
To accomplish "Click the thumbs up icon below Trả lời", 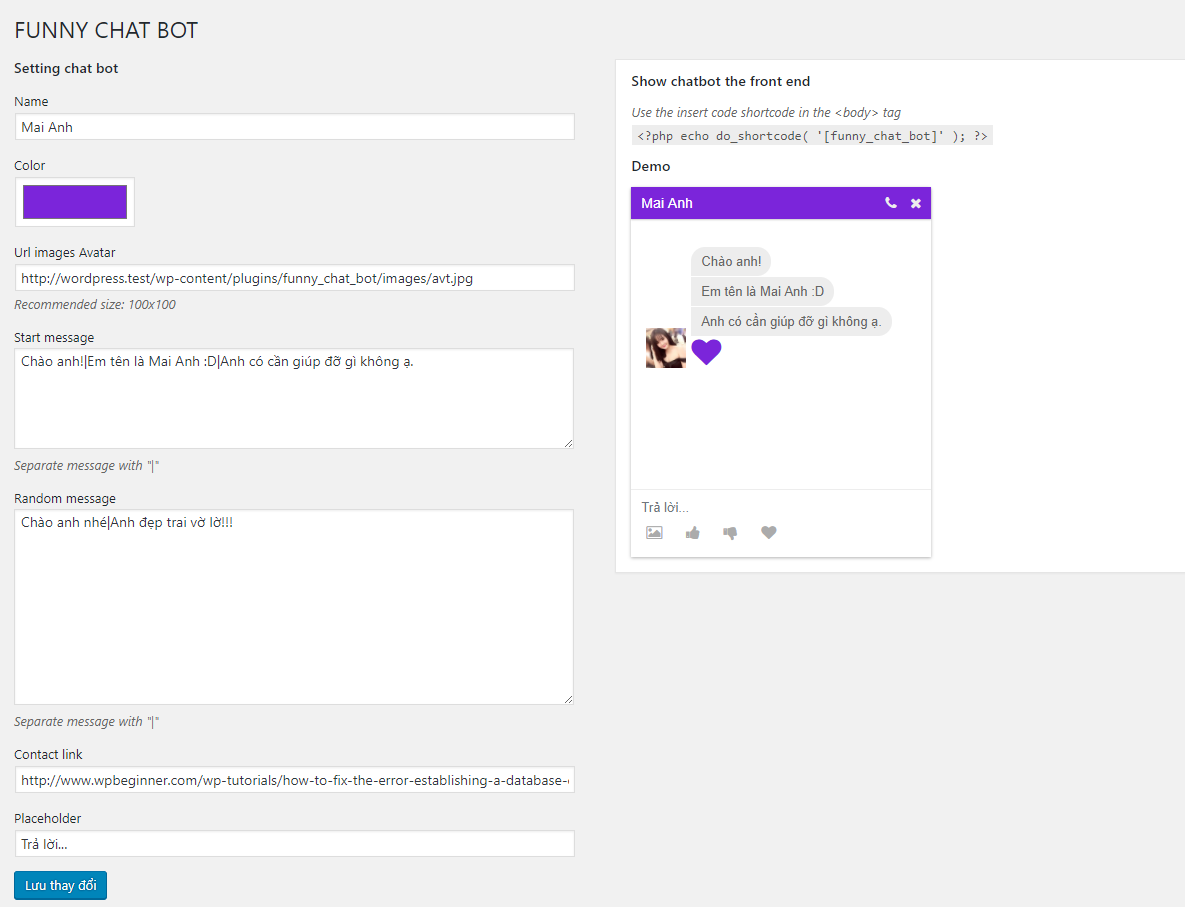I will click(692, 532).
